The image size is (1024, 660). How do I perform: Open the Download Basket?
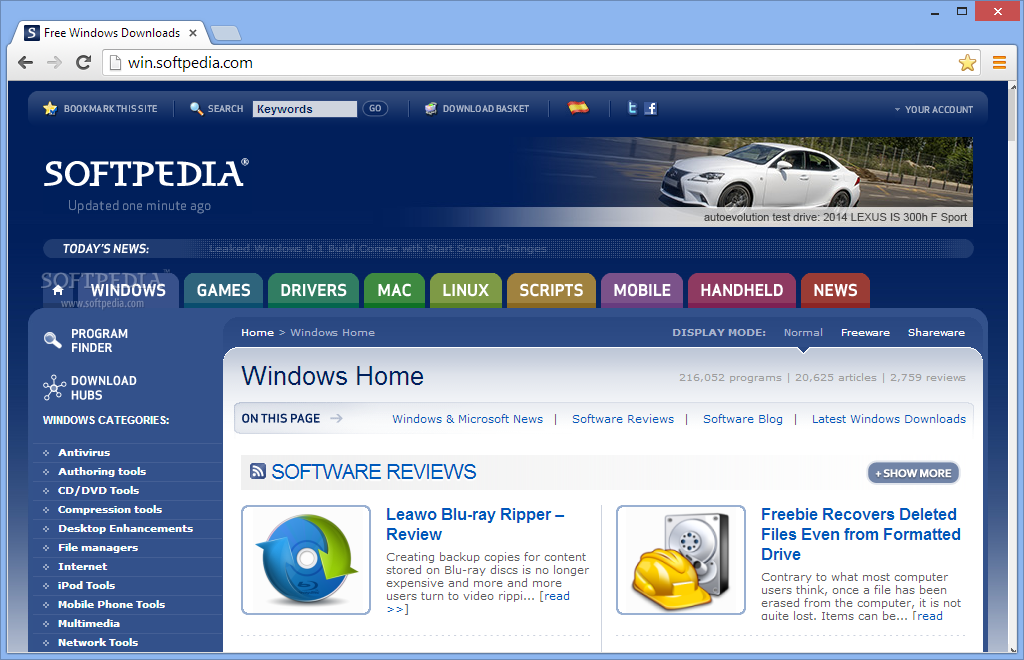tap(477, 108)
